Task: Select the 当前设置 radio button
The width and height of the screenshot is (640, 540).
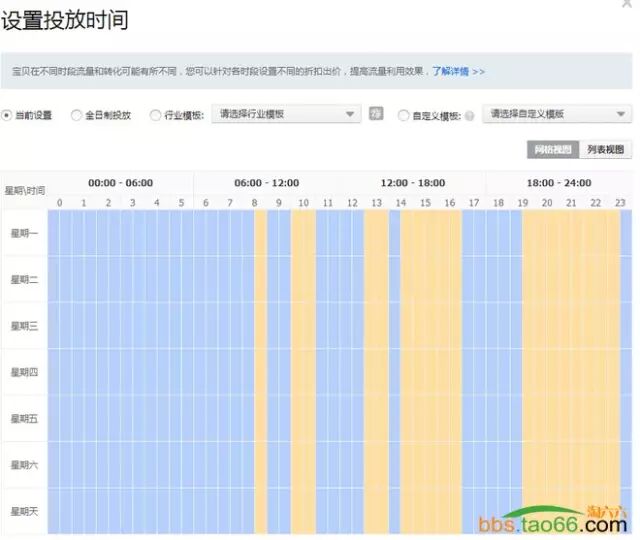Action: [x=6, y=116]
